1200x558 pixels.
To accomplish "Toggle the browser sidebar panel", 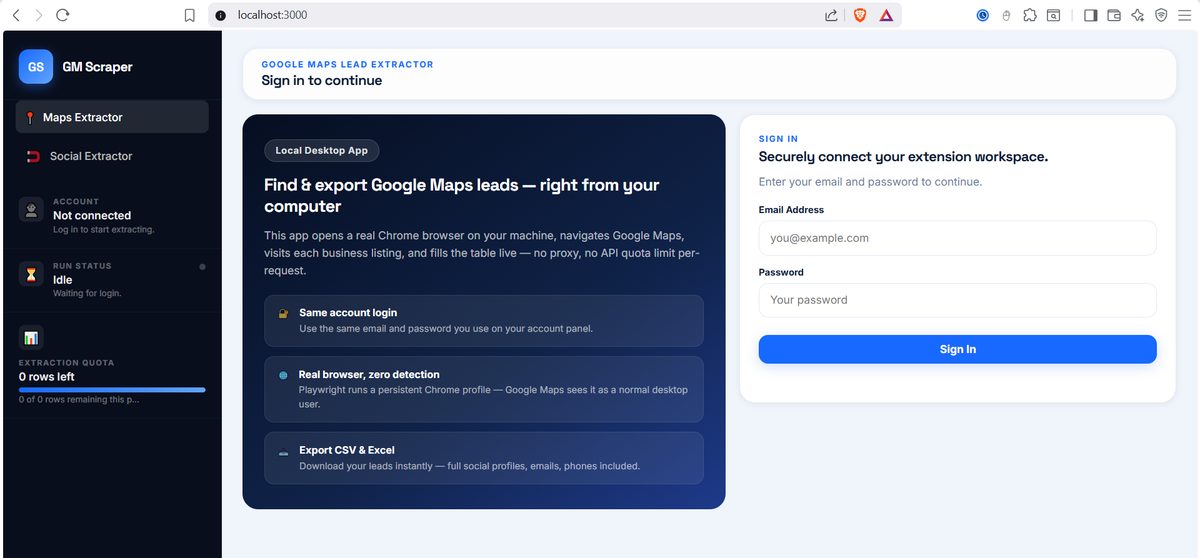I will pos(1090,15).
